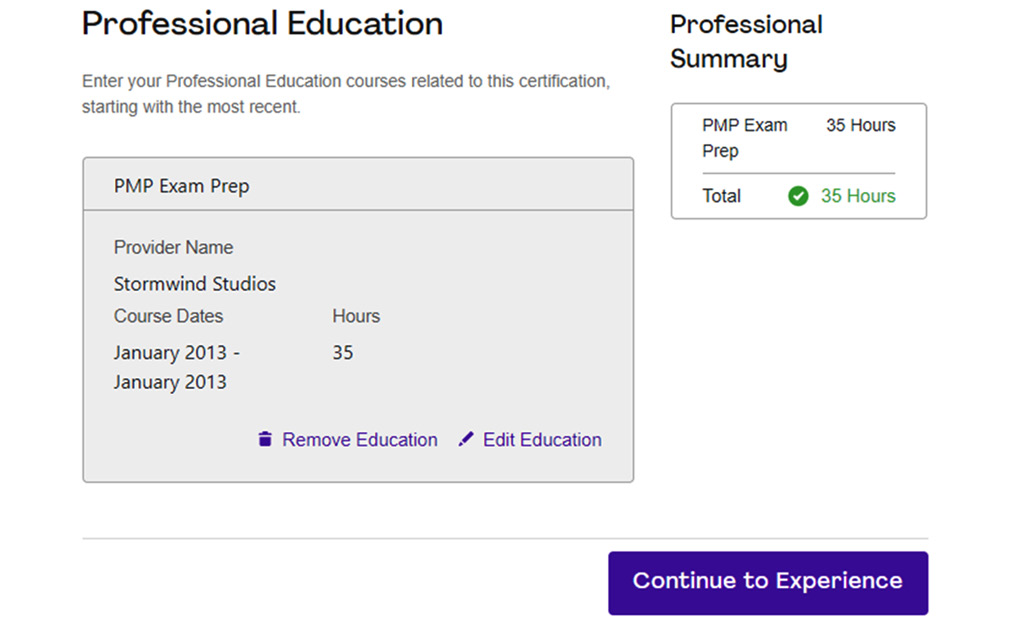Click the trash can icon beside Remove Education
This screenshot has height=621, width=1012.
pos(265,439)
